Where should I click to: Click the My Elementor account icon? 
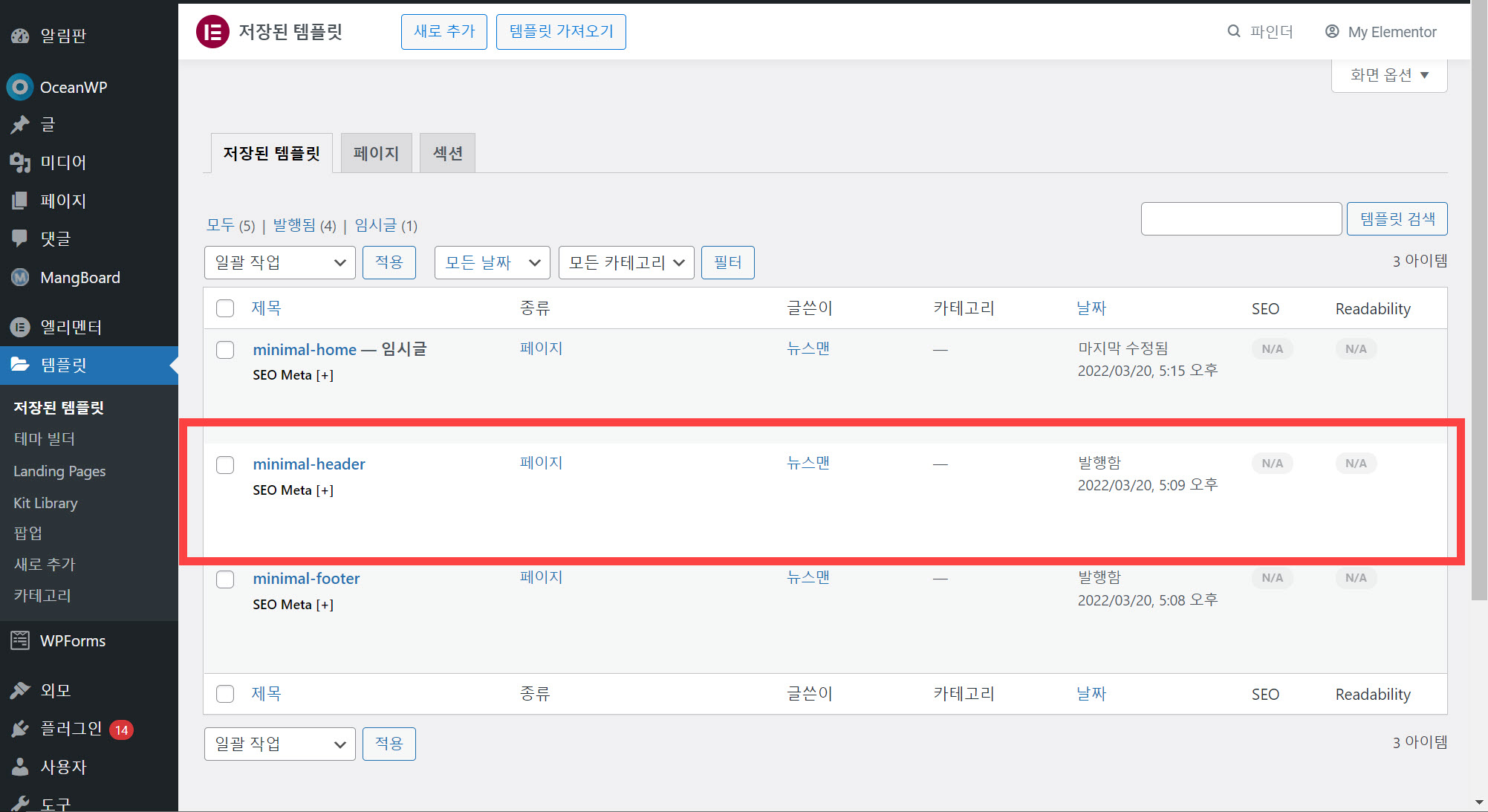[x=1332, y=31]
